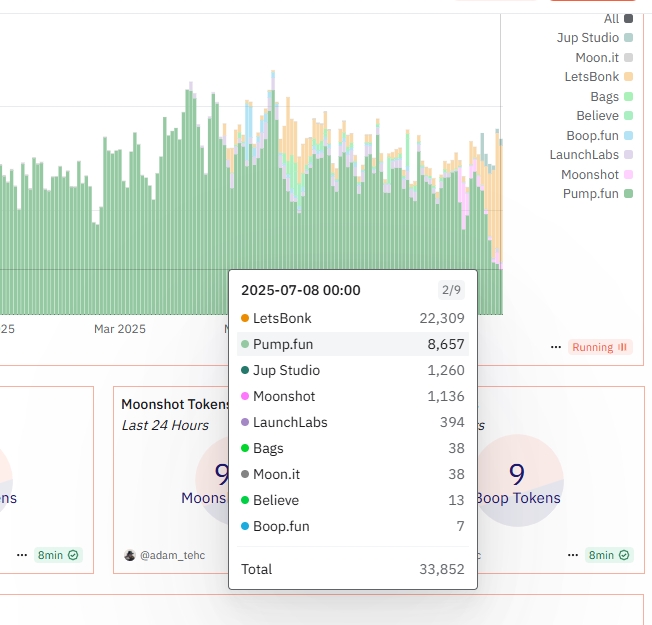Select Pump.fun row in tooltip
The height and width of the screenshot is (625, 652).
point(353,344)
